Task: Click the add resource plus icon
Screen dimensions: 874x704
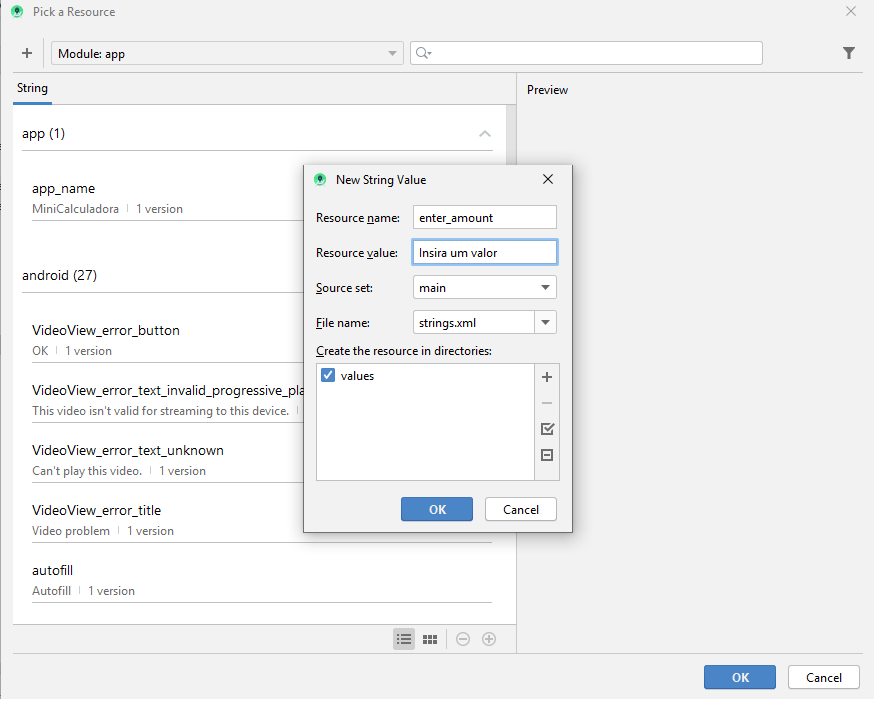Action: point(27,53)
